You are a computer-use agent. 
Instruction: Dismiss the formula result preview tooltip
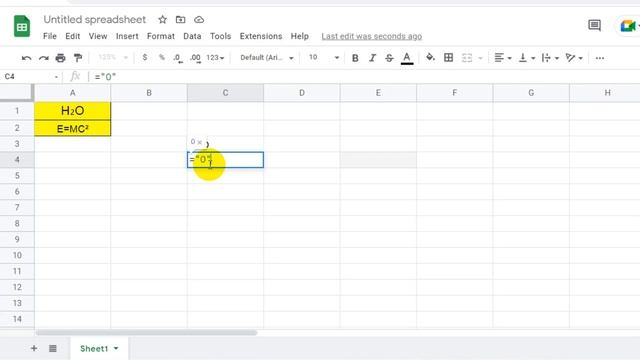200,142
